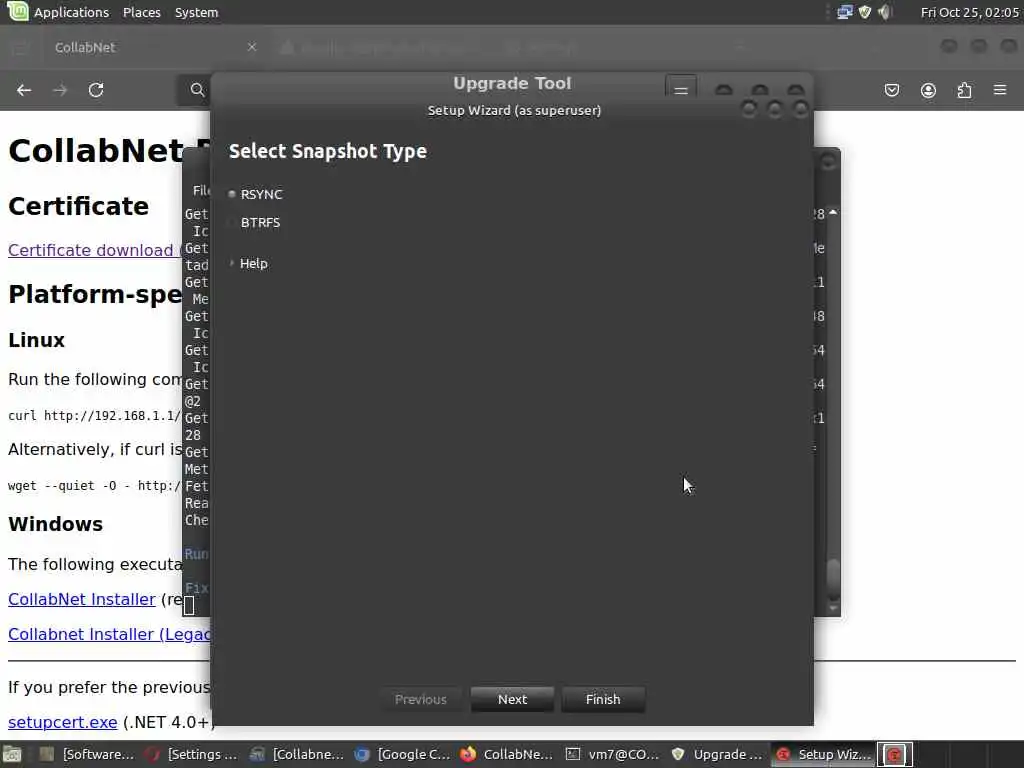Click the terminal scrollbar up arrow
This screenshot has height=768, width=1024.
pyautogui.click(x=833, y=213)
